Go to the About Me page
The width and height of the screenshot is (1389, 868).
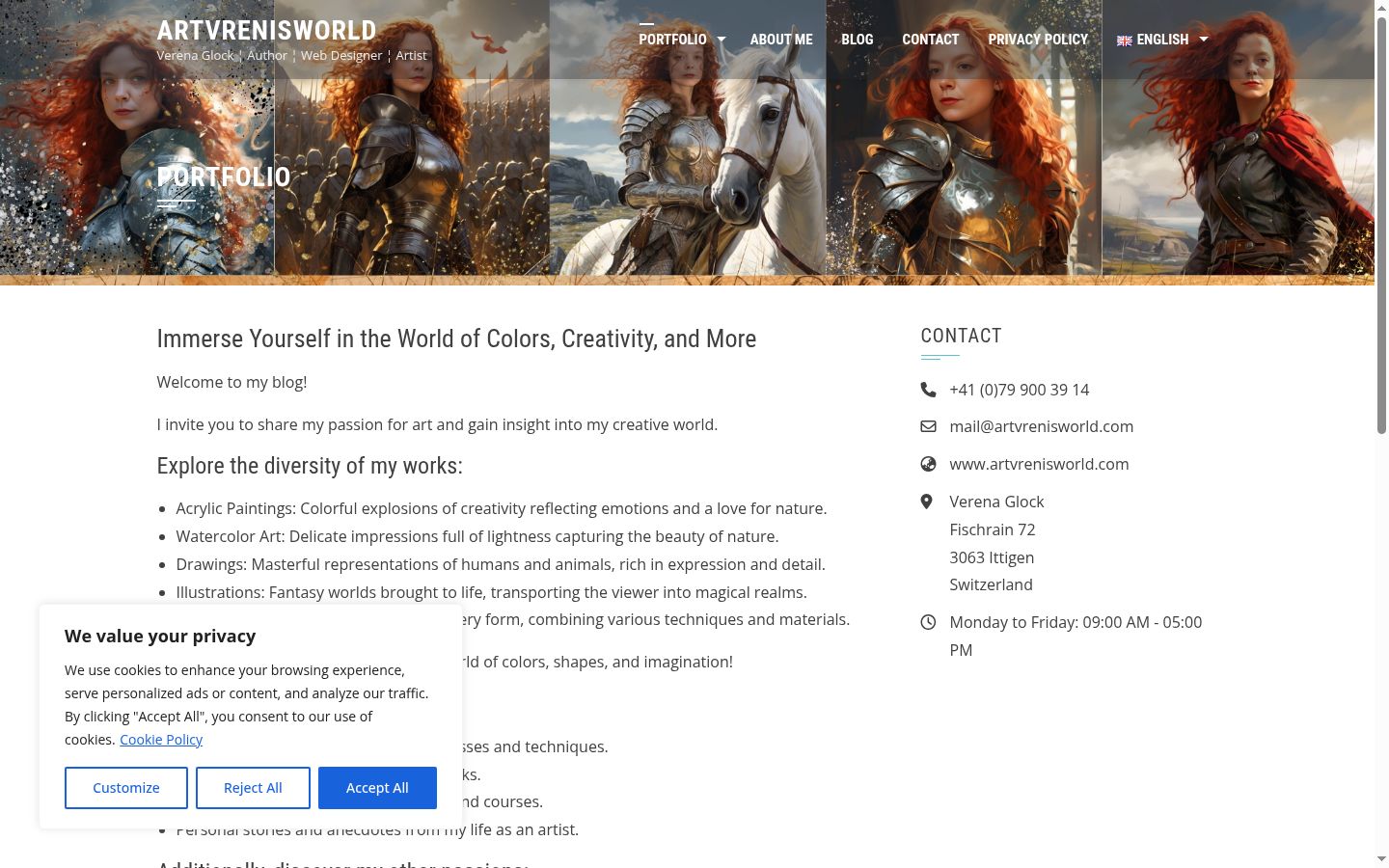coord(781,40)
